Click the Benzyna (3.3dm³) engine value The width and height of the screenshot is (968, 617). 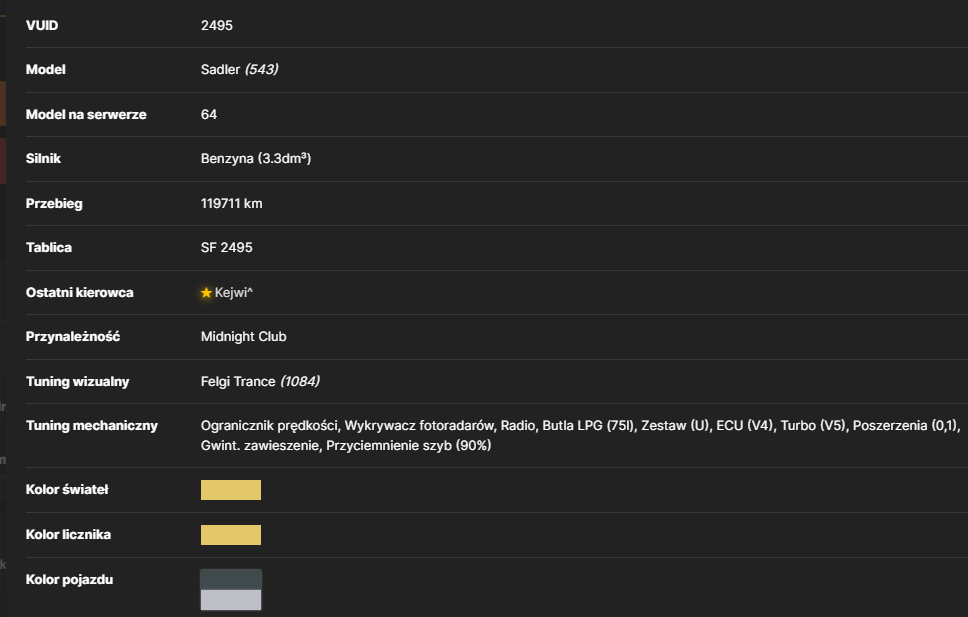pyautogui.click(x=256, y=159)
